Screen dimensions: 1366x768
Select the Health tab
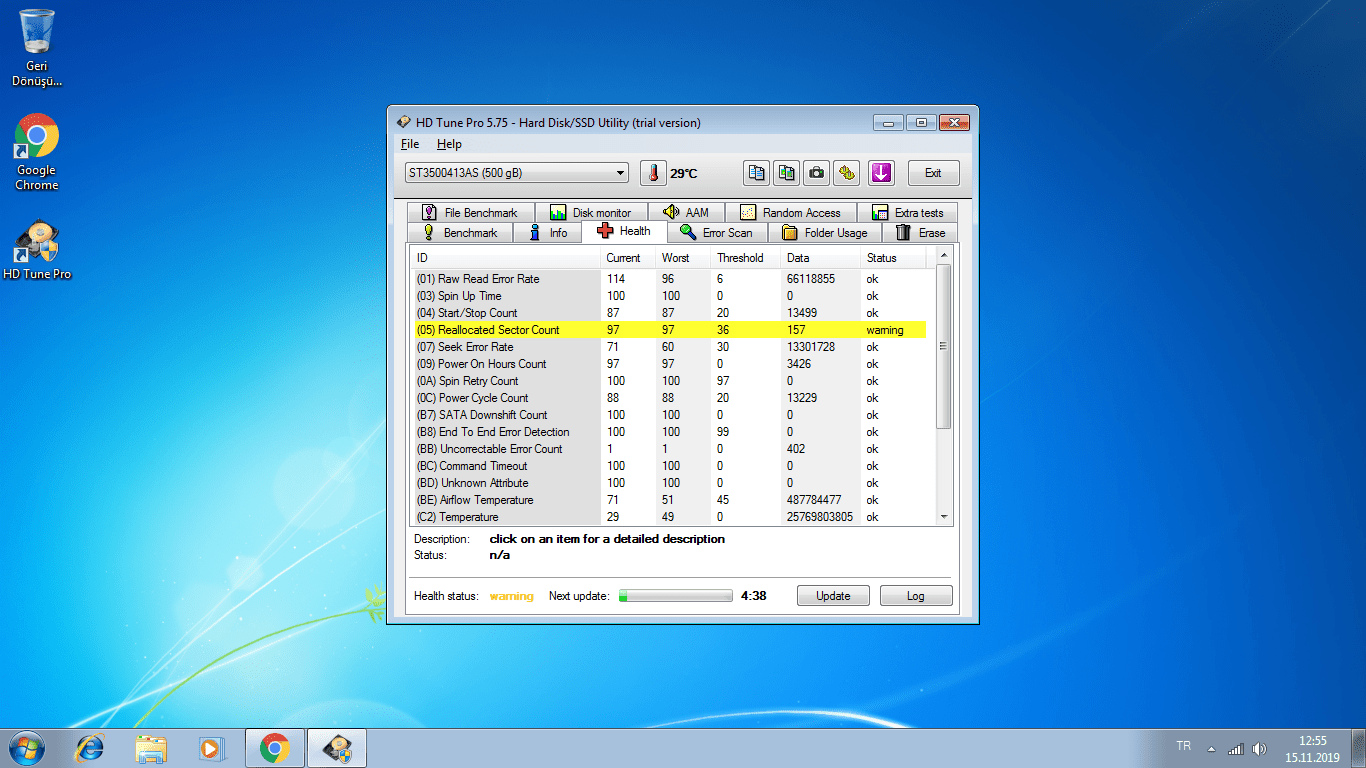point(624,231)
